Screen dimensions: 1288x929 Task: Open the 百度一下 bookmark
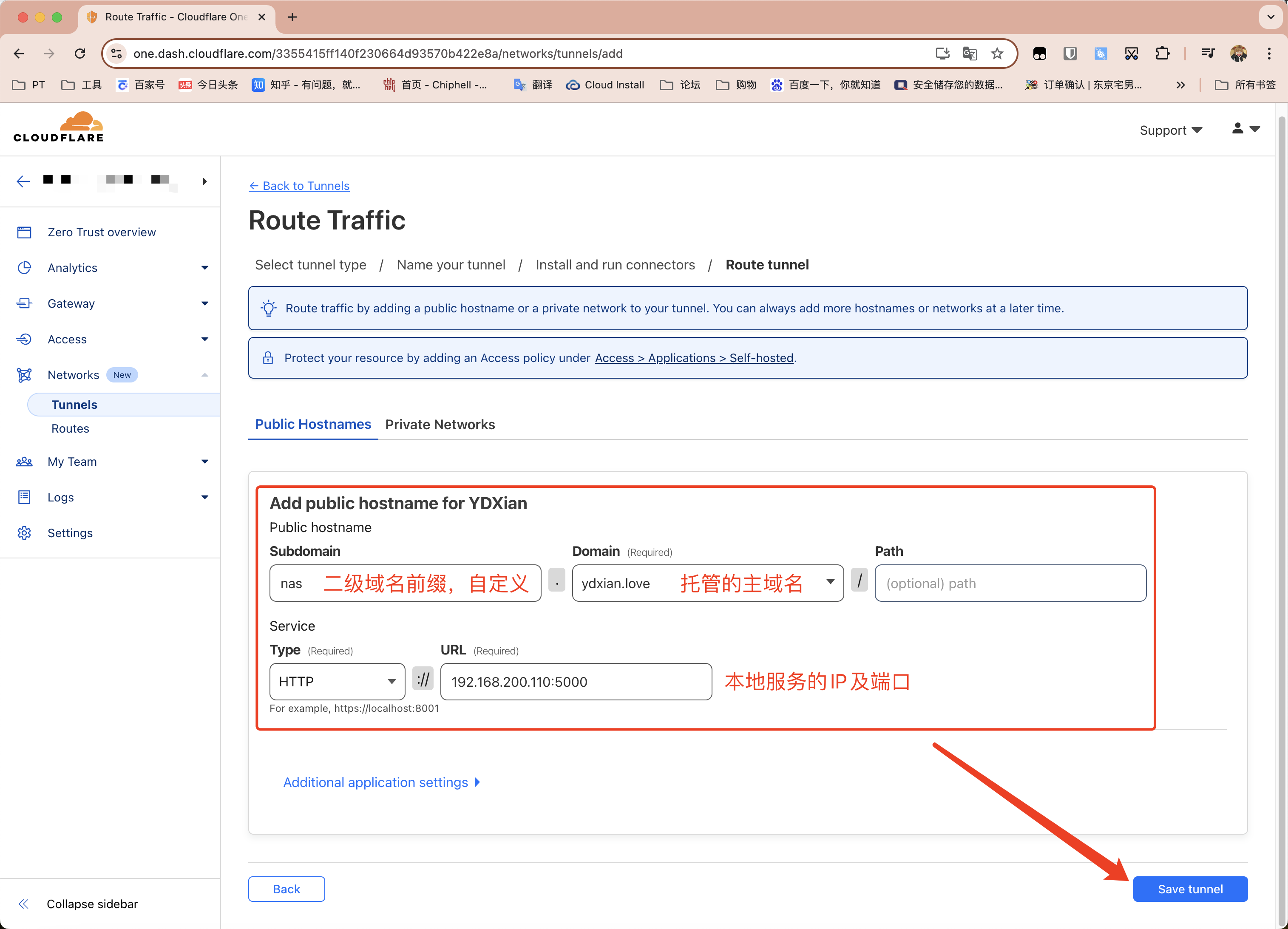[x=825, y=85]
